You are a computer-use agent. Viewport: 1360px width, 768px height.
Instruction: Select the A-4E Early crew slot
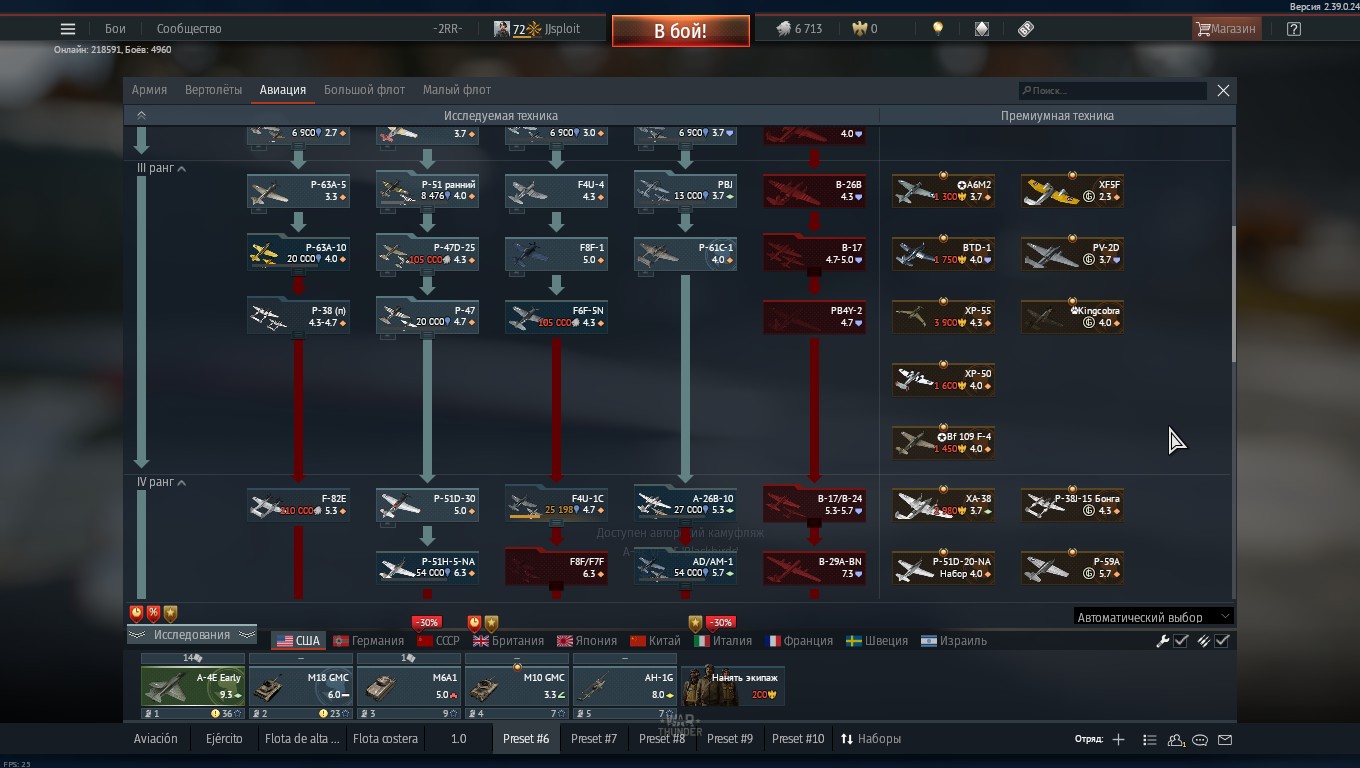pyautogui.click(x=193, y=686)
